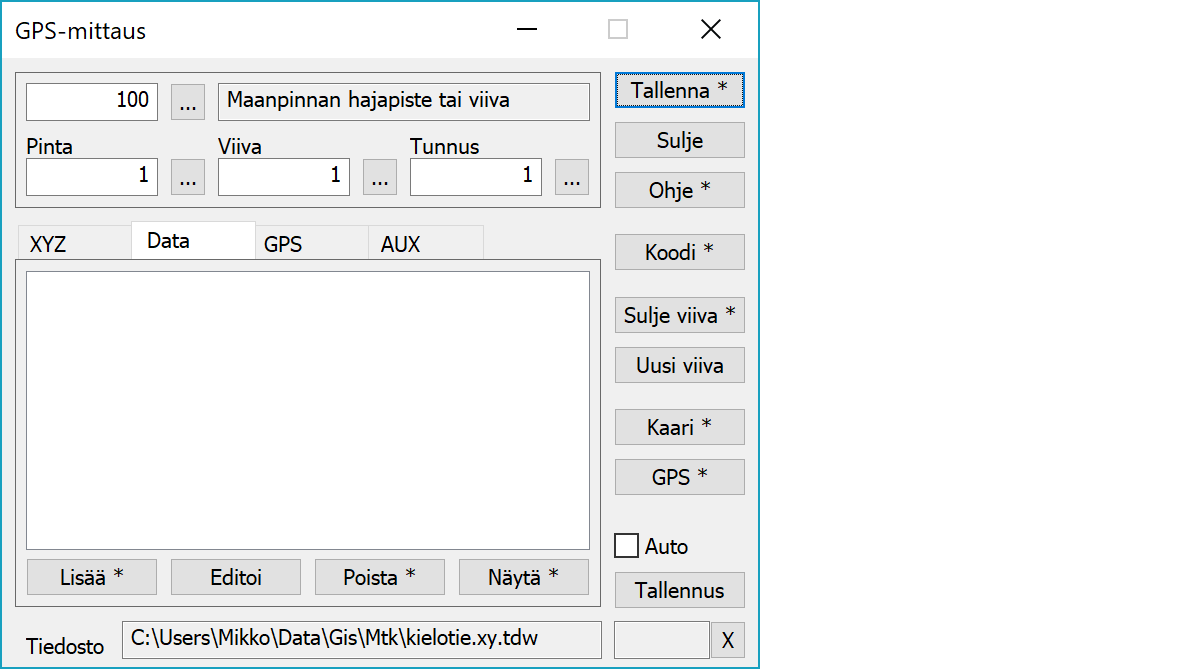Open help with Ohje button
Screen dimensions: 1200x669
(679, 190)
